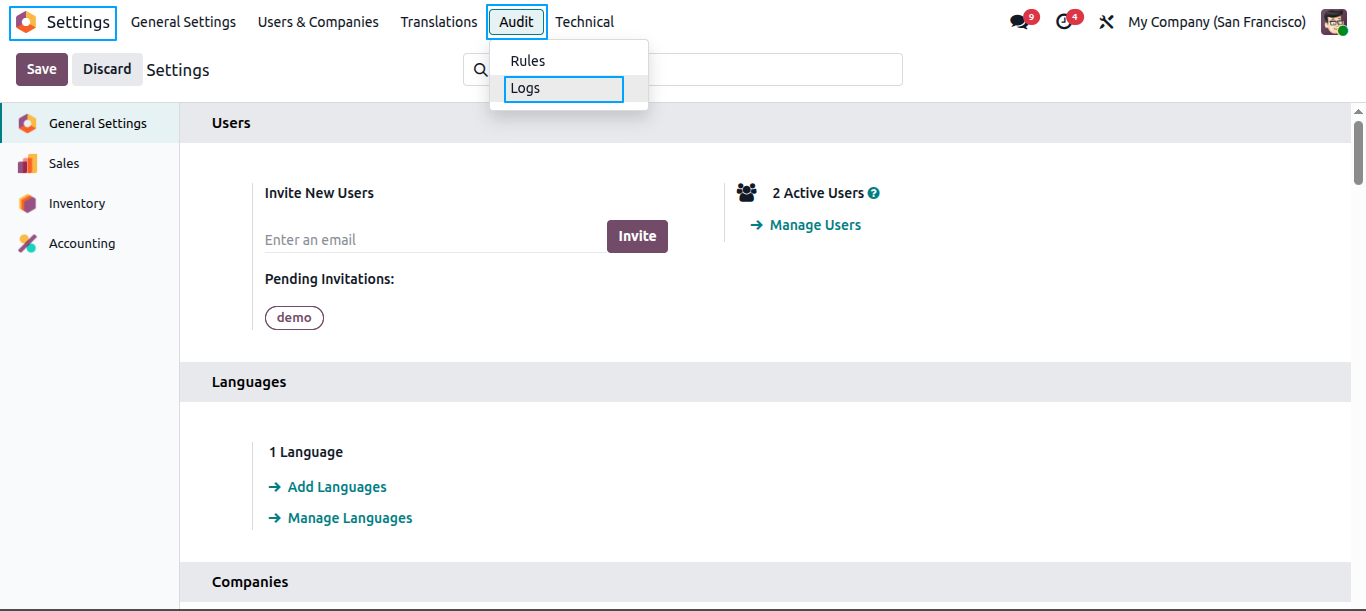Click the help question mark beside Active Users
This screenshot has width=1366, height=611.
(874, 194)
